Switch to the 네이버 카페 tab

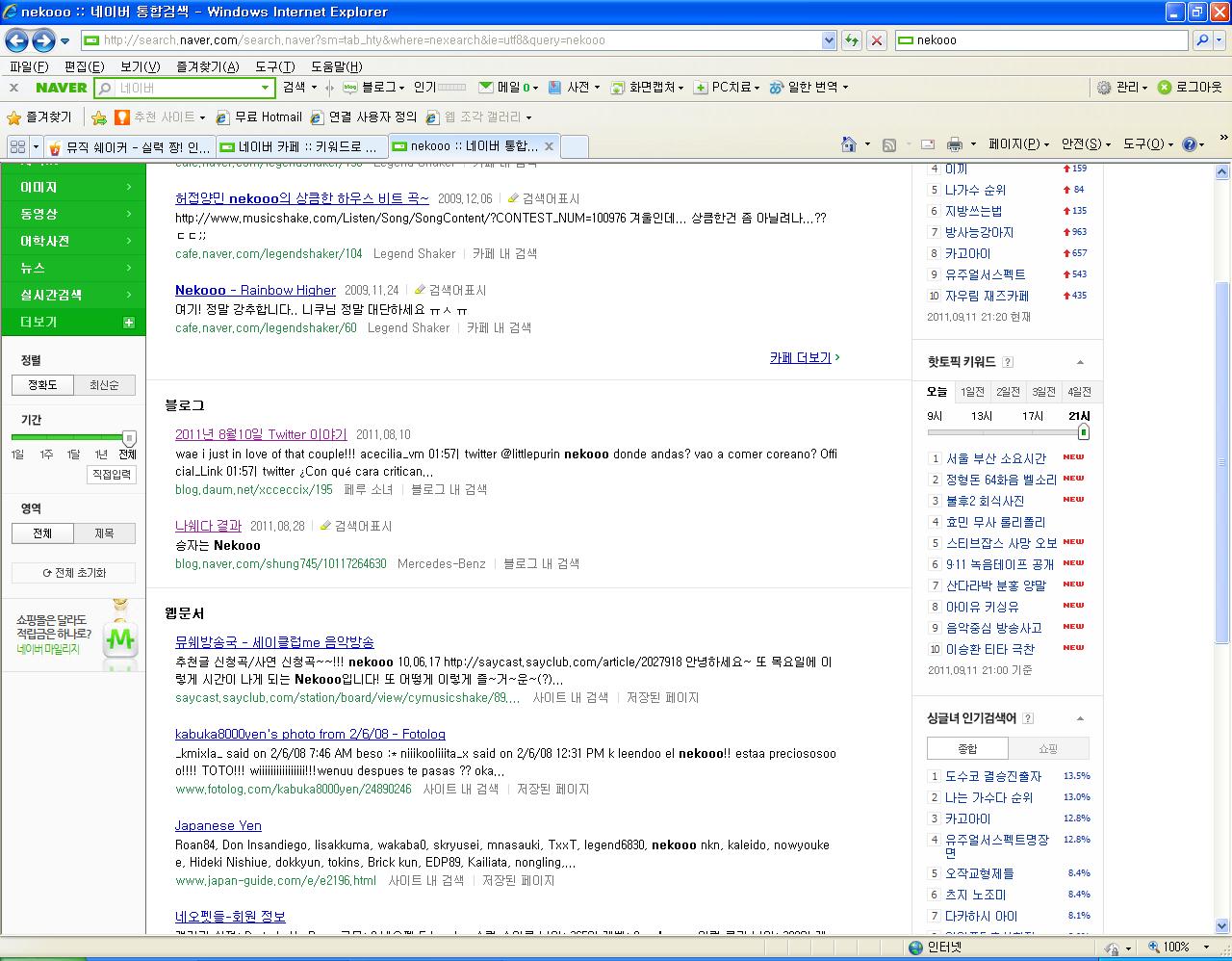(301, 146)
